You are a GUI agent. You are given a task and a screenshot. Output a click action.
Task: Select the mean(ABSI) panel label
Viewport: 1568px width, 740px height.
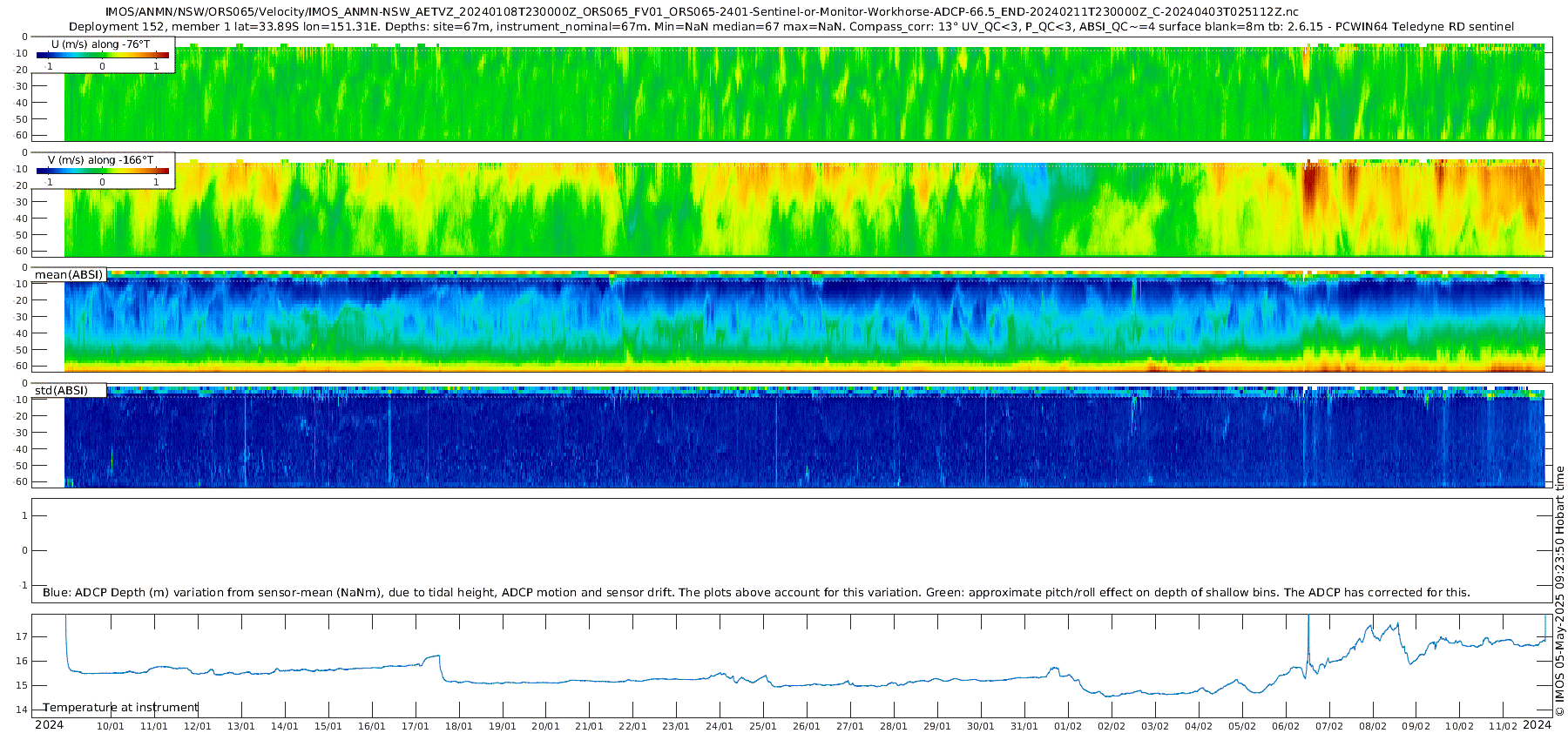(x=69, y=275)
